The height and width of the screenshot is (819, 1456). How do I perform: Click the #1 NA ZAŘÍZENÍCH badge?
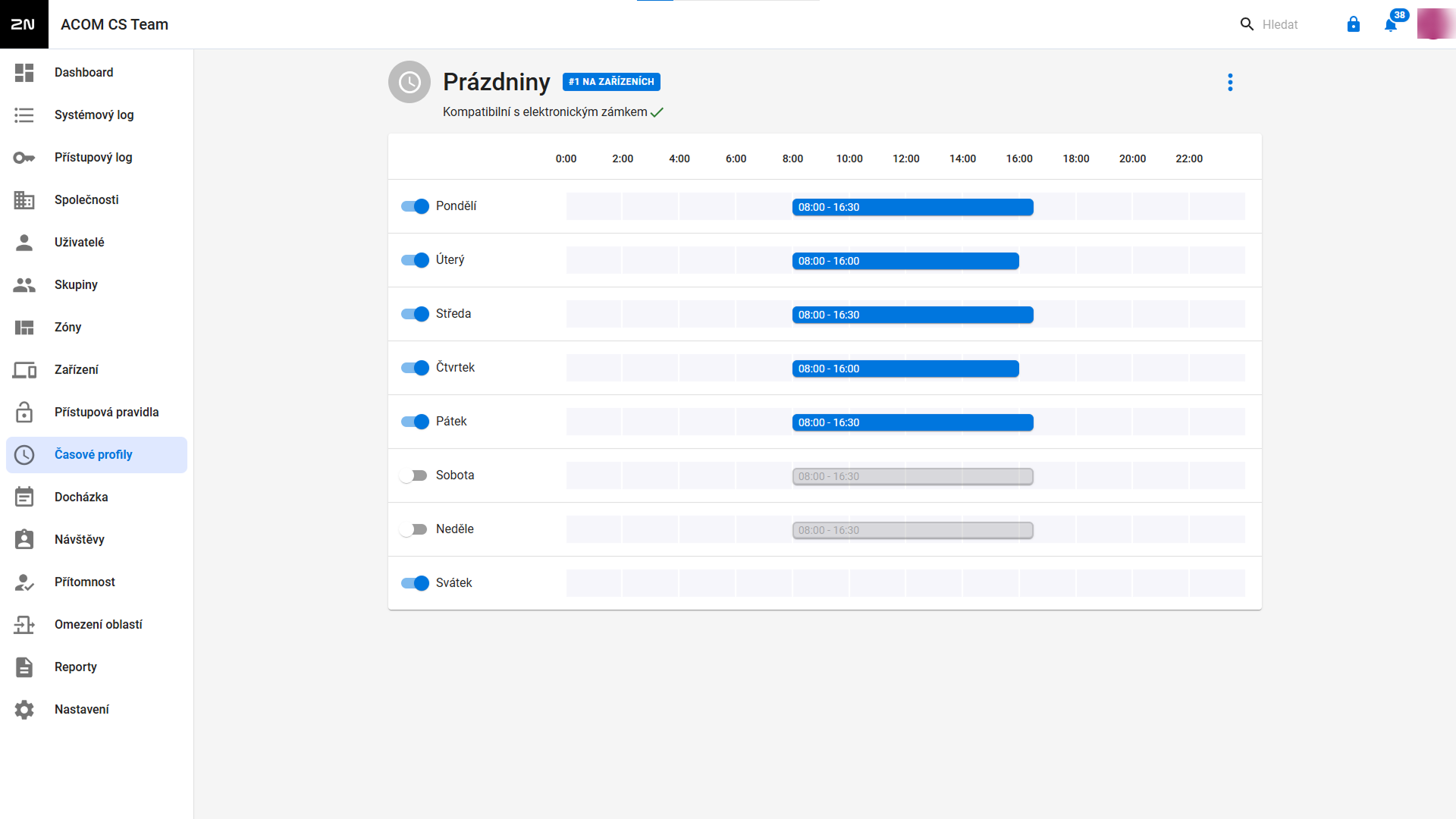[611, 82]
